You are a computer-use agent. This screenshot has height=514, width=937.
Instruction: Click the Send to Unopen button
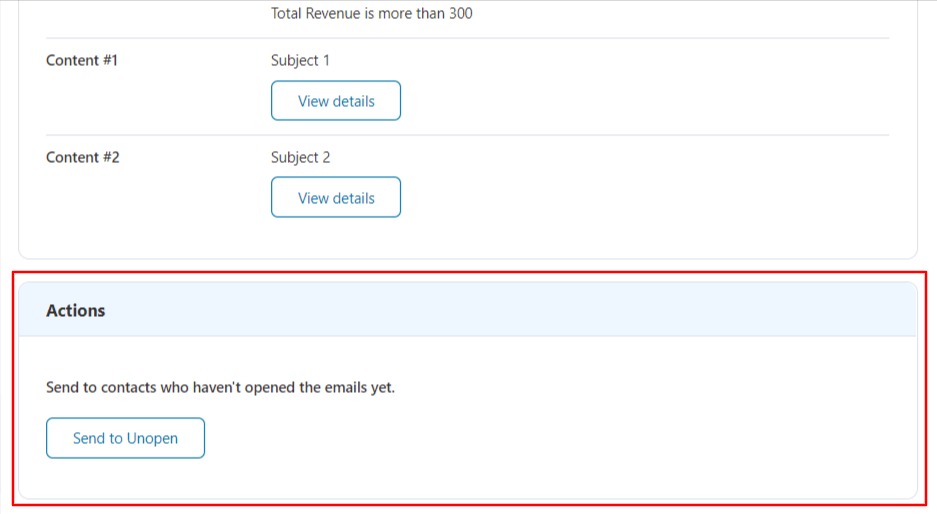click(x=125, y=438)
